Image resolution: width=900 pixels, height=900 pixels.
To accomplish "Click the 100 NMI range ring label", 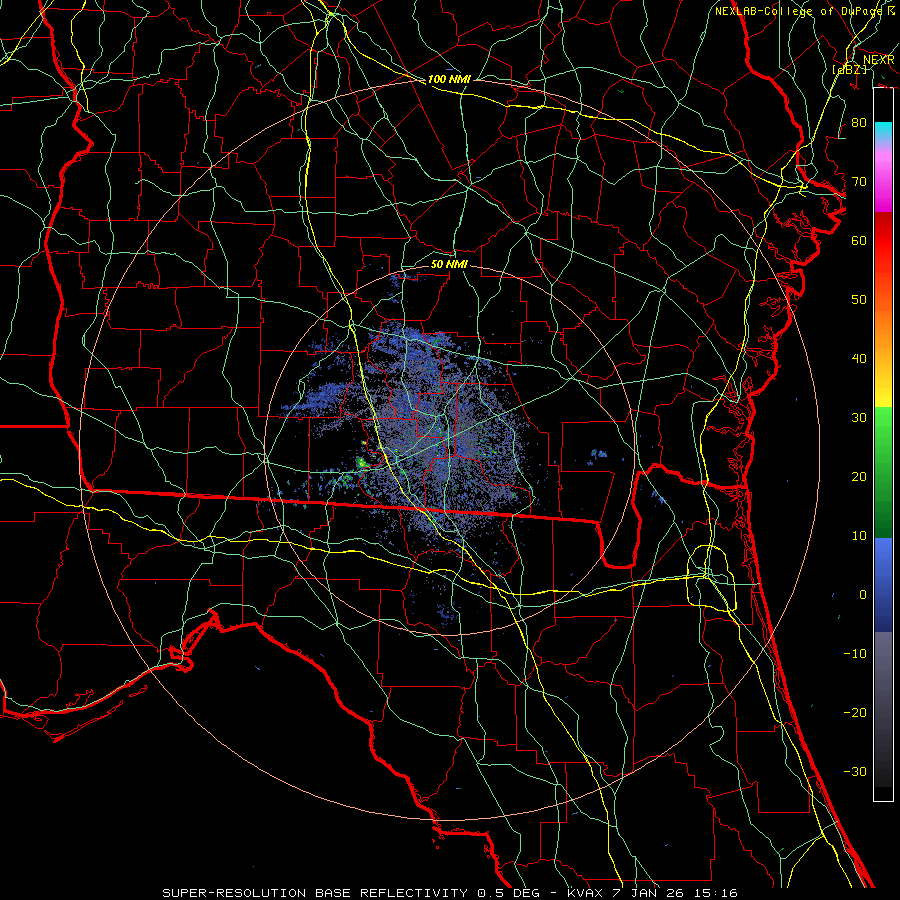I will 449,79.
